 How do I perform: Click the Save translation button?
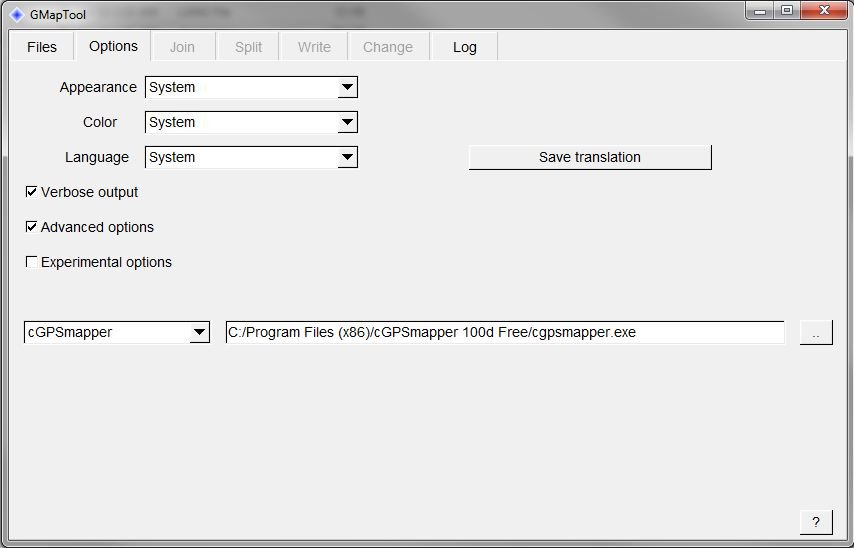590,157
